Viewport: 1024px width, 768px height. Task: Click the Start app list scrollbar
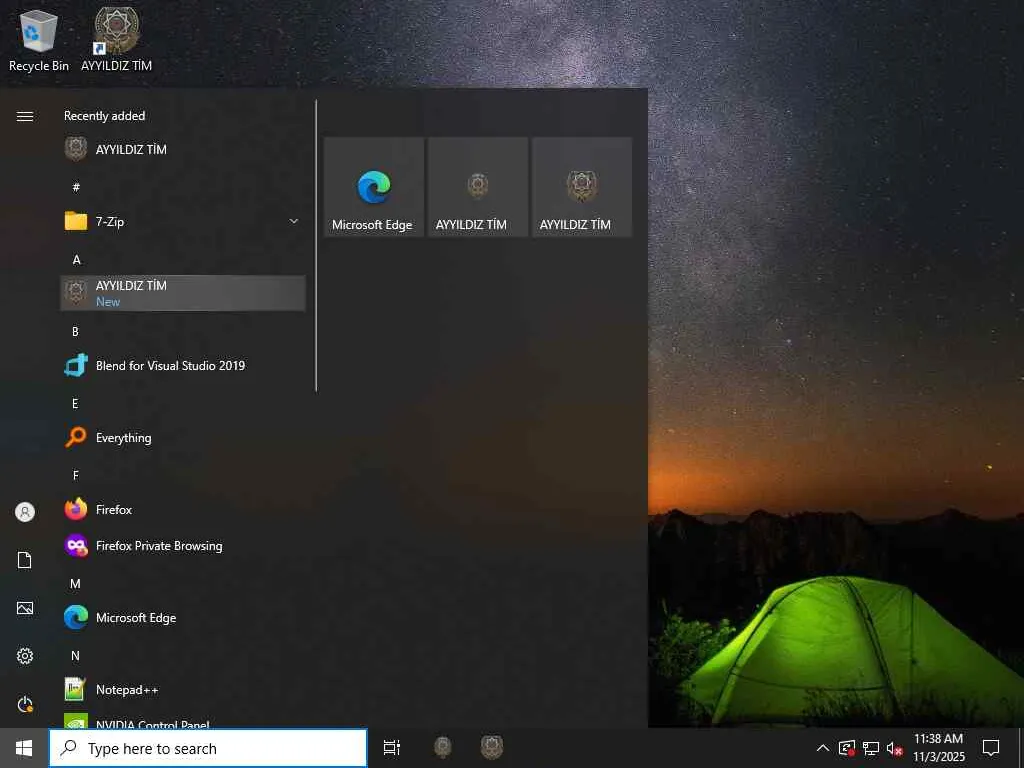click(316, 246)
